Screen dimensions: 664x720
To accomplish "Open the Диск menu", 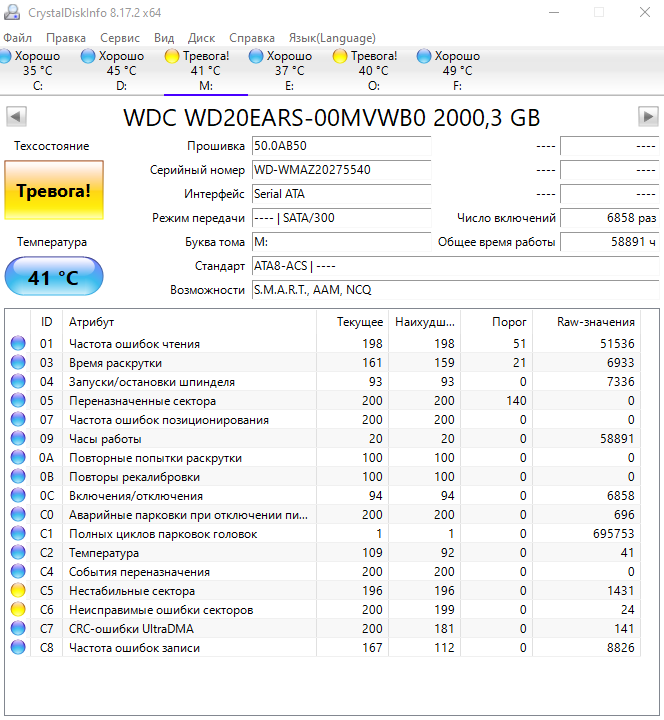I will (201, 38).
